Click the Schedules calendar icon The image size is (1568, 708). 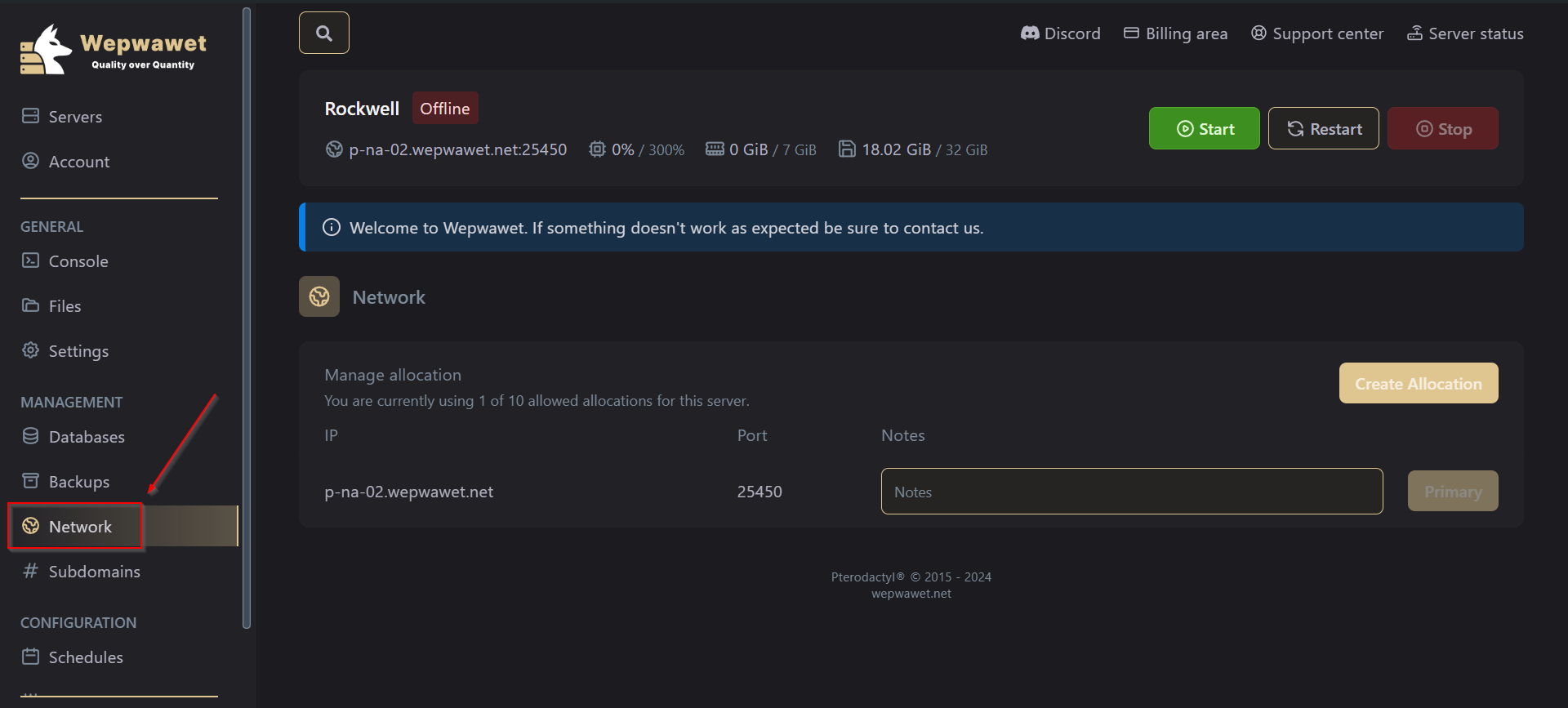point(30,656)
